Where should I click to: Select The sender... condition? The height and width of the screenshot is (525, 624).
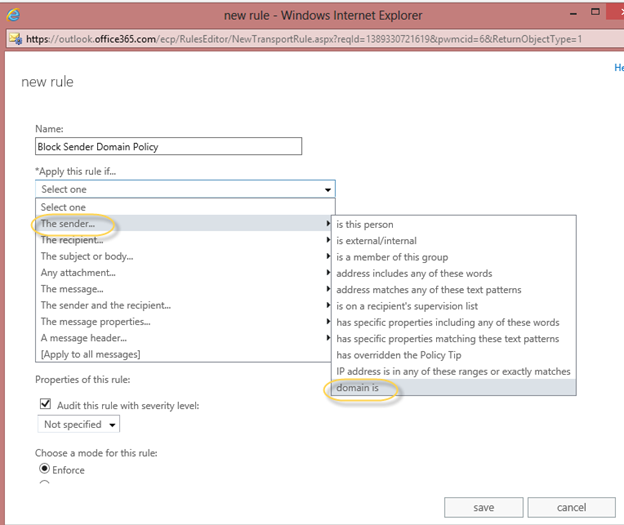pos(183,223)
